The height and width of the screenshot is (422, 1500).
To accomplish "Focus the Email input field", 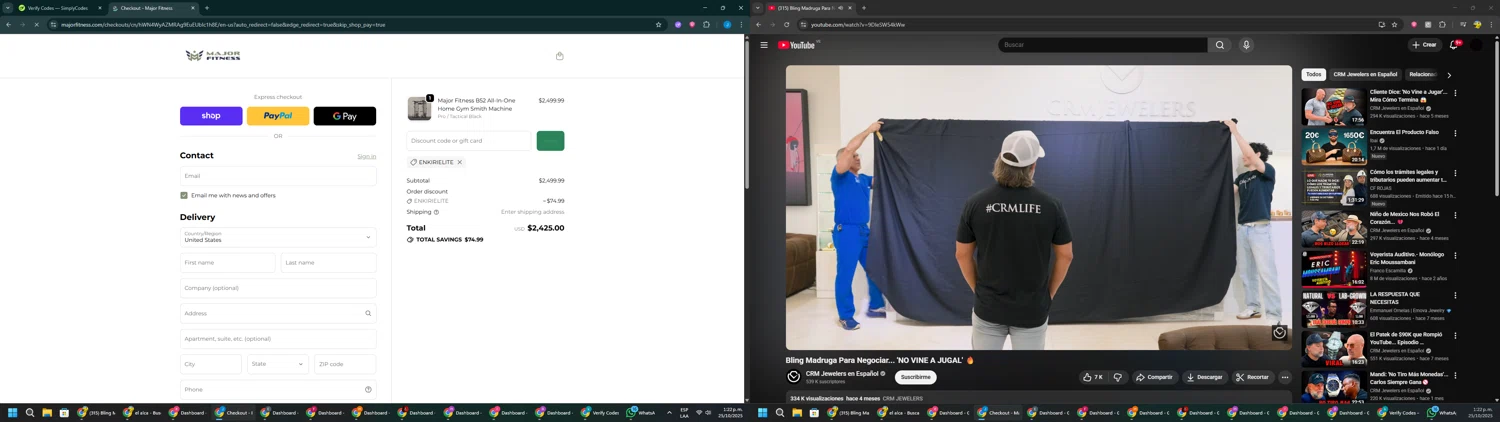I will [278, 176].
